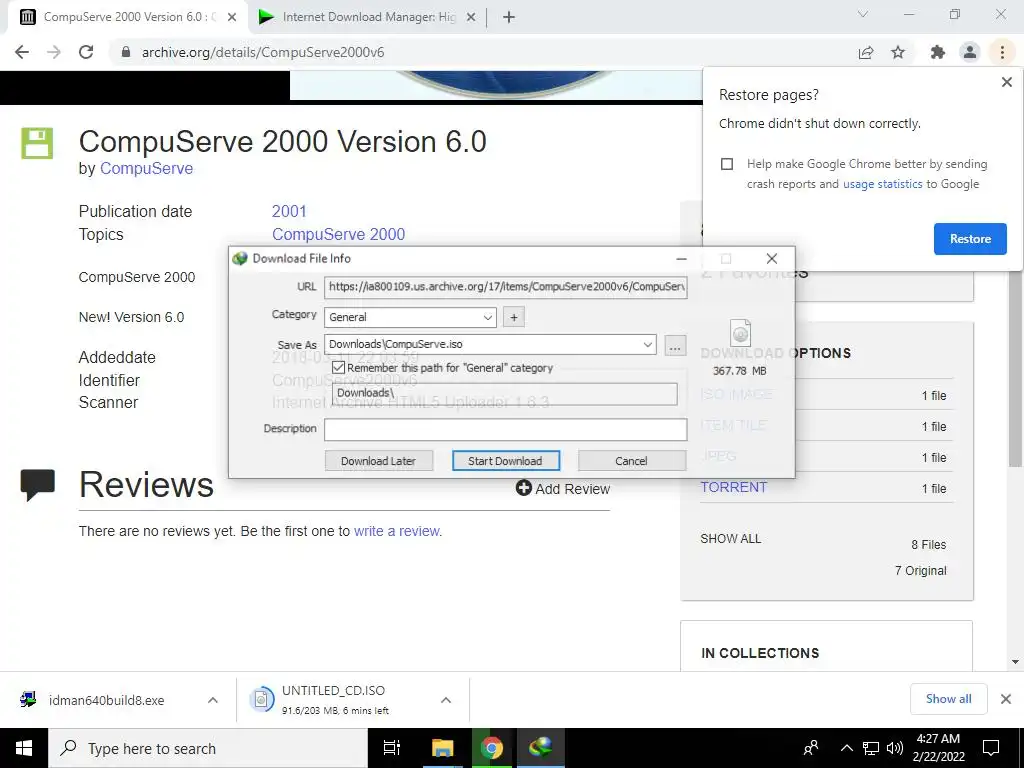Click SHOW ALL download options

[x=731, y=539]
